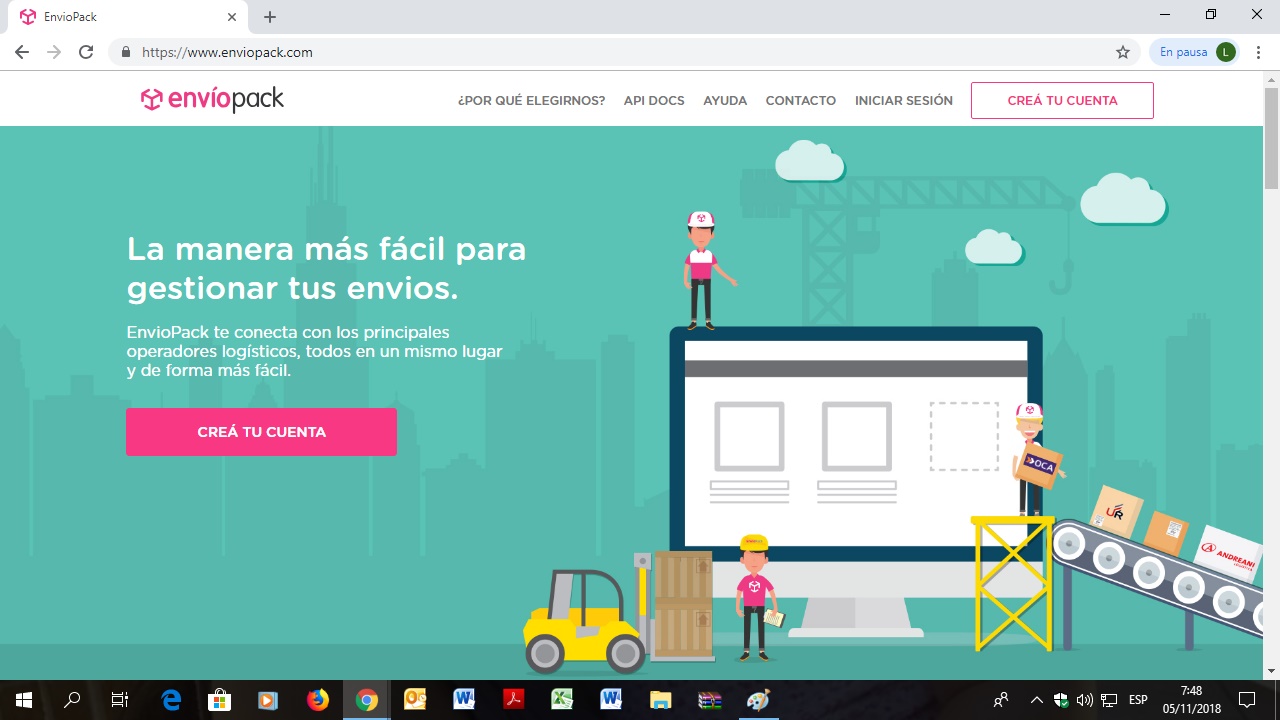Viewport: 1280px width, 720px height.
Task: Close the EnvioPack browser tab
Action: click(232, 17)
